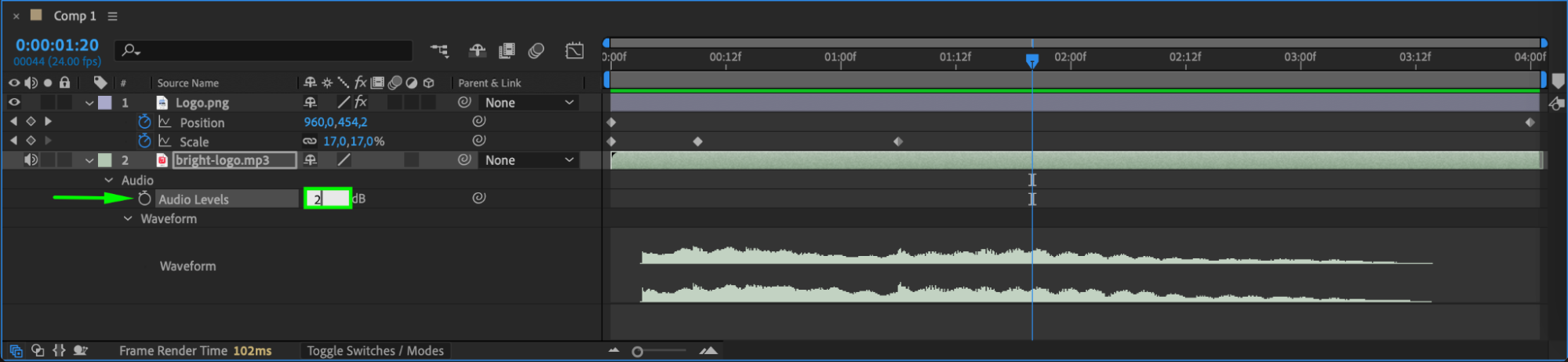The width and height of the screenshot is (1568, 362).
Task: Toggle Render Time pane icon
Action: [x=80, y=351]
